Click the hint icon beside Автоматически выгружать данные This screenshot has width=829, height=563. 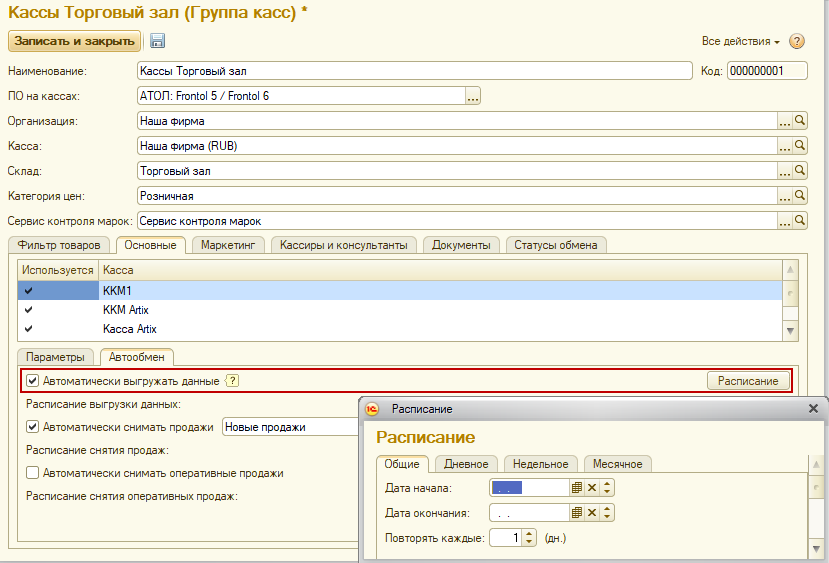point(233,381)
